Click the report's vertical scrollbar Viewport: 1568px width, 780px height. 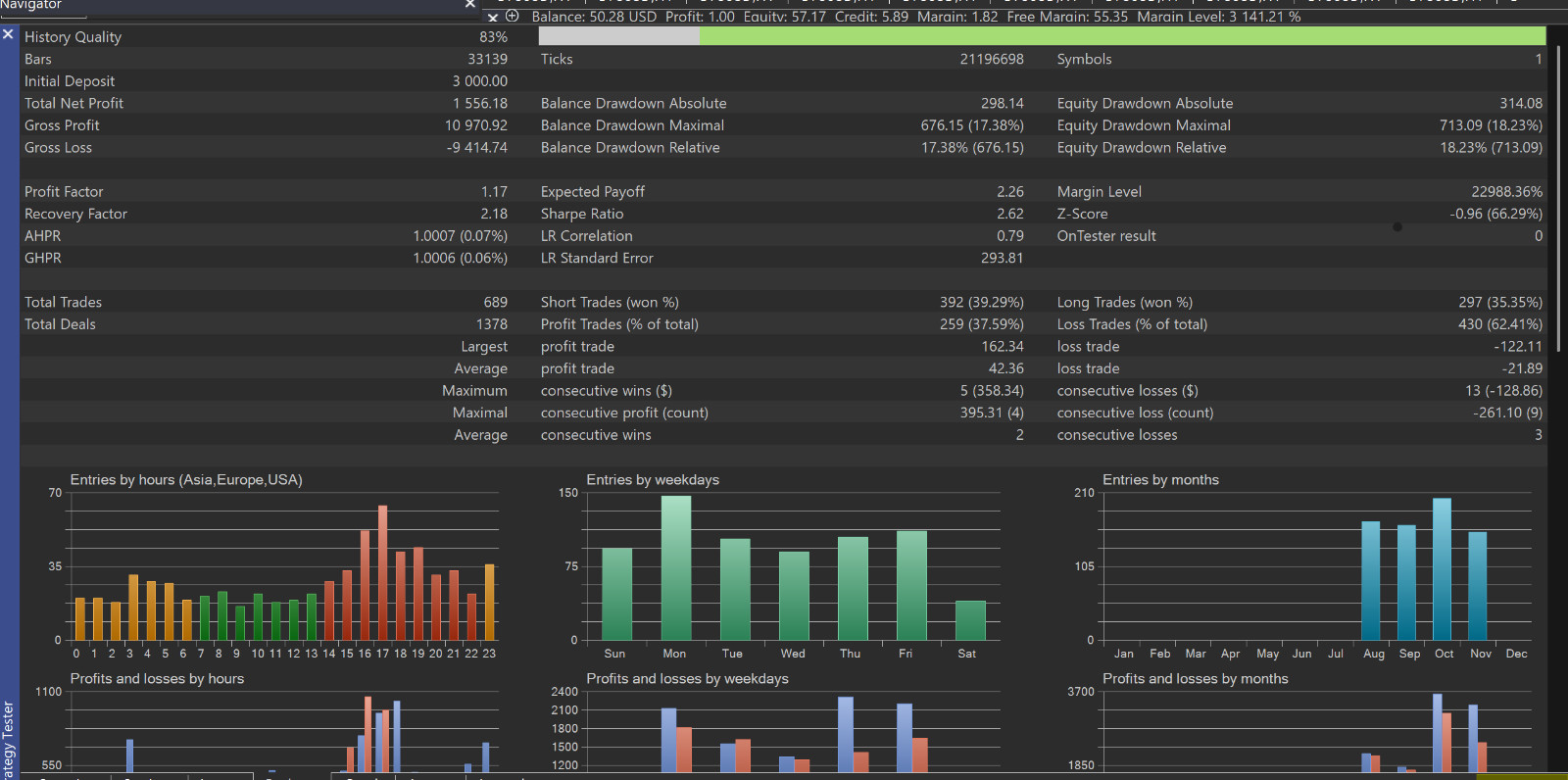pyautogui.click(x=1558, y=196)
